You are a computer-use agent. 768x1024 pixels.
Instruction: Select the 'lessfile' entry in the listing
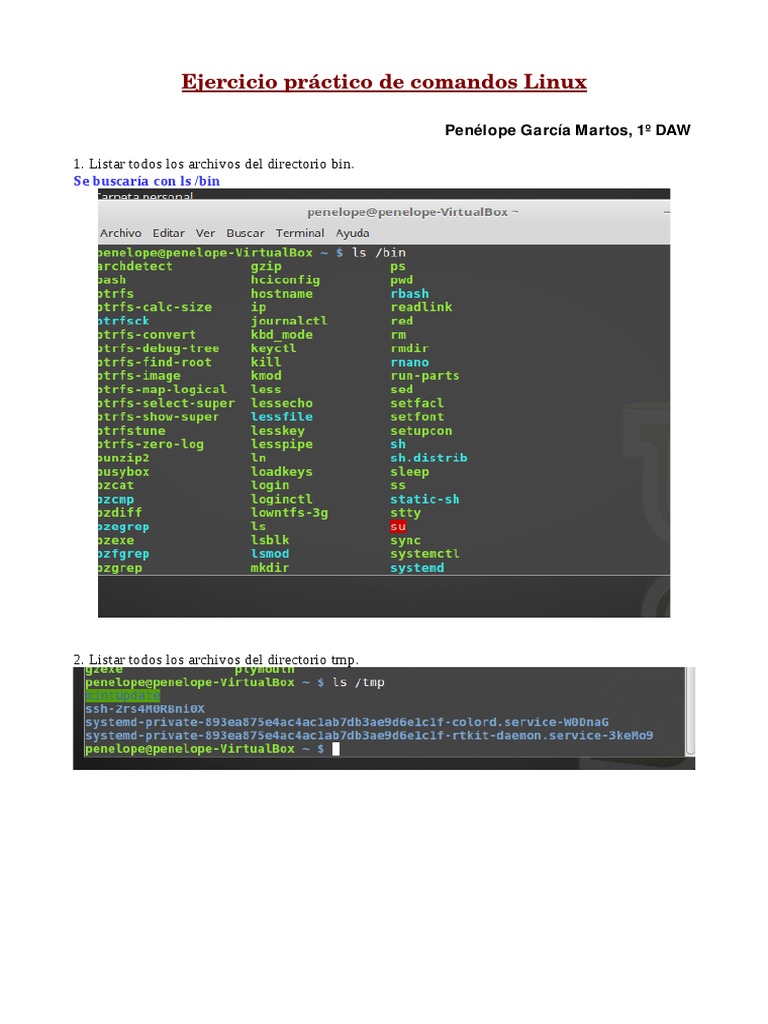coord(281,417)
